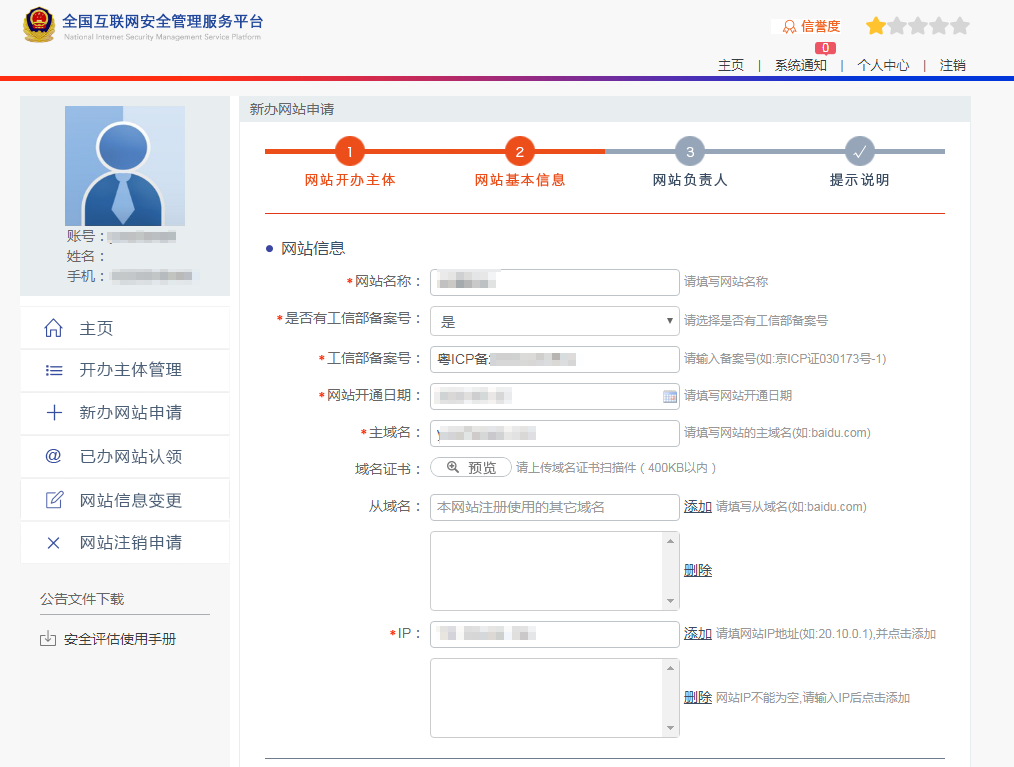Open 网站注销申请 in the sidebar
The image size is (1014, 767).
click(125, 543)
